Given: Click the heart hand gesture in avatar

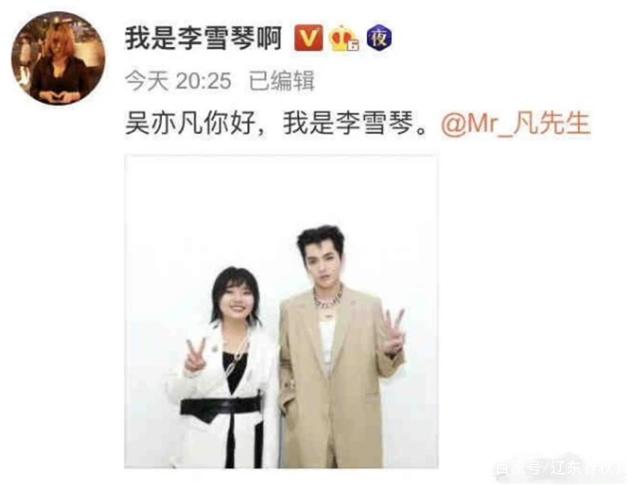Looking at the screenshot, I should coord(57,97).
